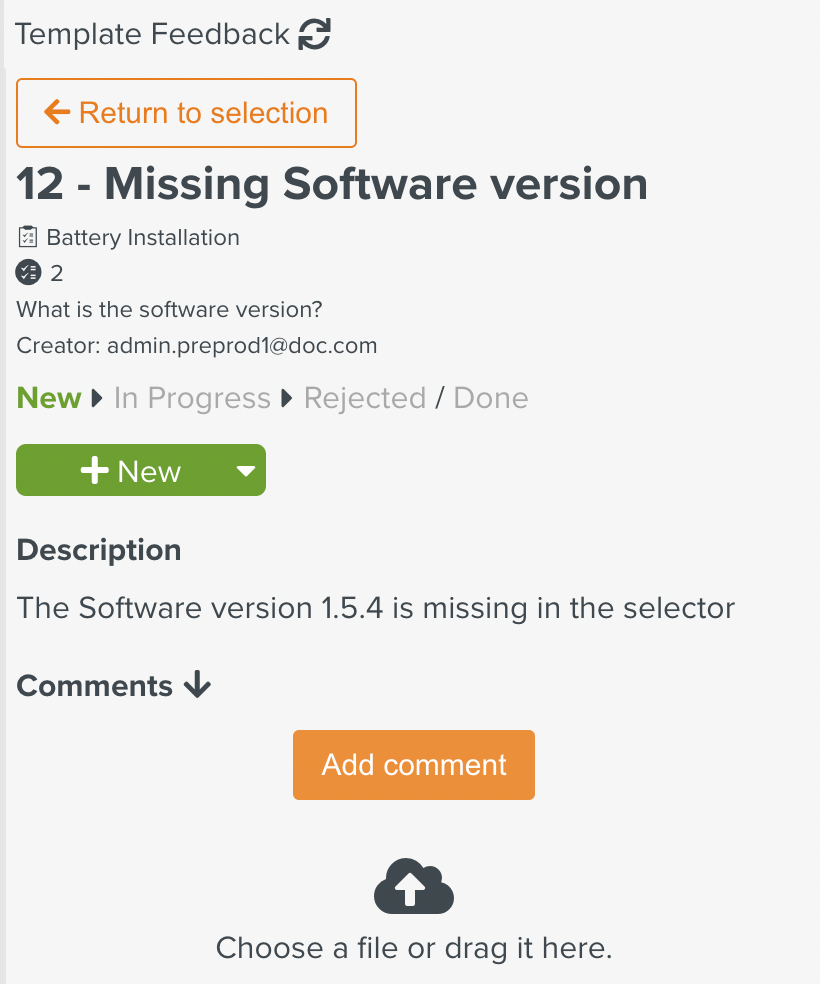Click the refresh icon beside Template Feedback
820x984 pixels.
pyautogui.click(x=315, y=35)
